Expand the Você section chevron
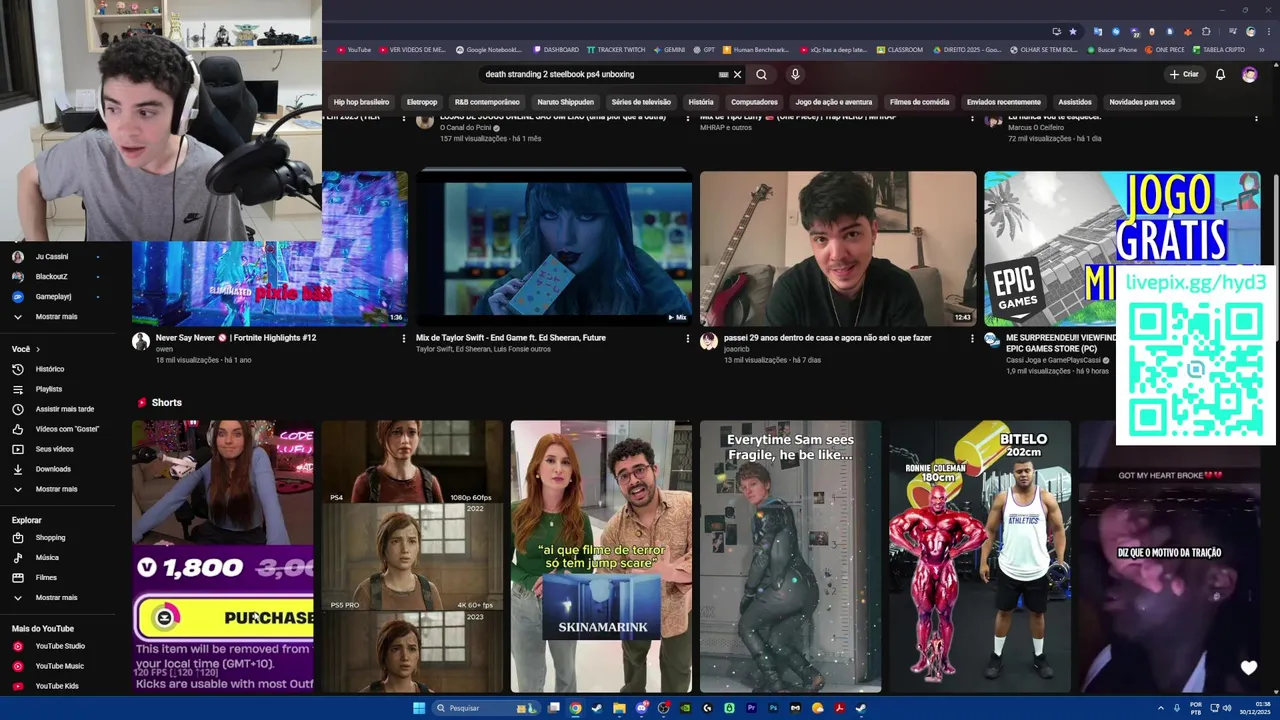 pyautogui.click(x=38, y=349)
